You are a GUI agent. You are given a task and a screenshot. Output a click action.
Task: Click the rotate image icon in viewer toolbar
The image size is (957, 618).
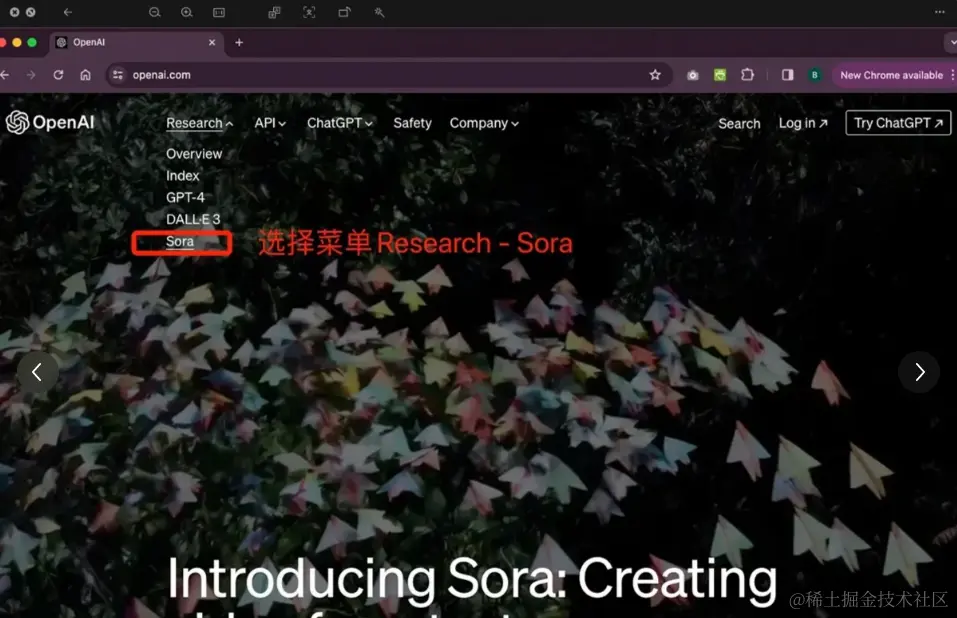(345, 12)
